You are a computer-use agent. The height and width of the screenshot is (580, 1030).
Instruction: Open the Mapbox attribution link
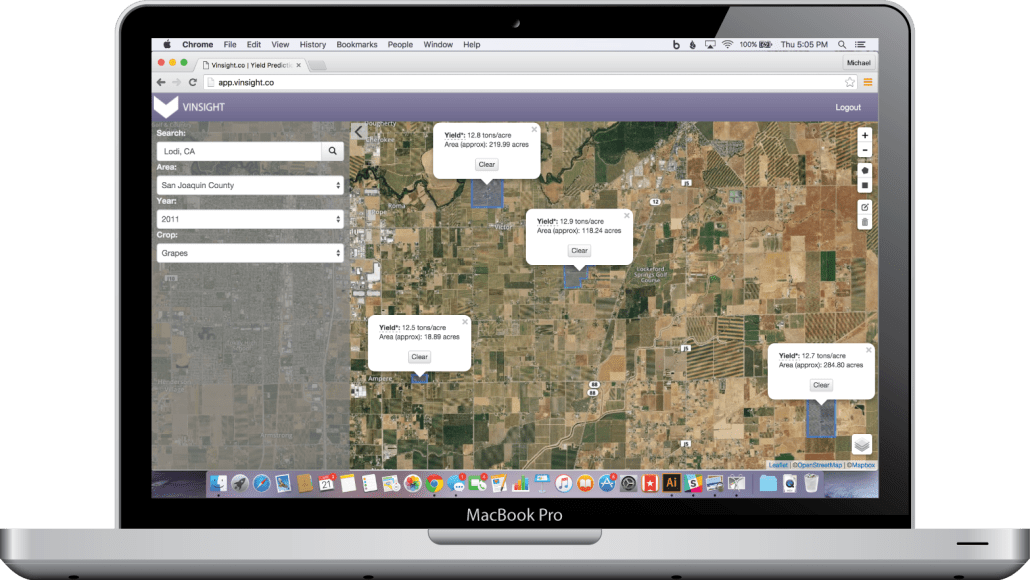click(861, 465)
